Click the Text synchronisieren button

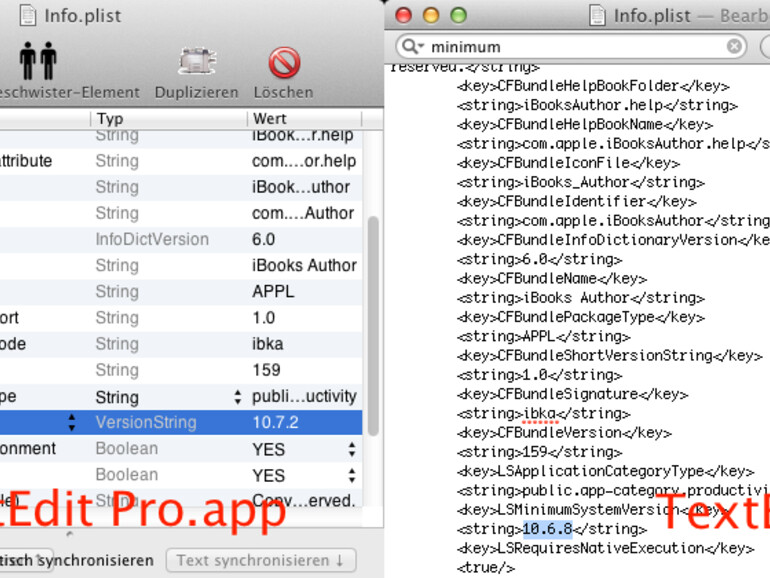point(261,560)
